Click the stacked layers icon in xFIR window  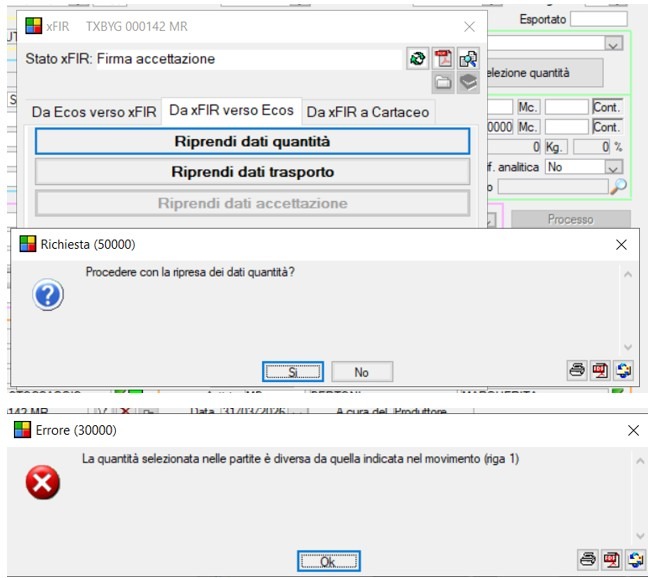coord(468,83)
